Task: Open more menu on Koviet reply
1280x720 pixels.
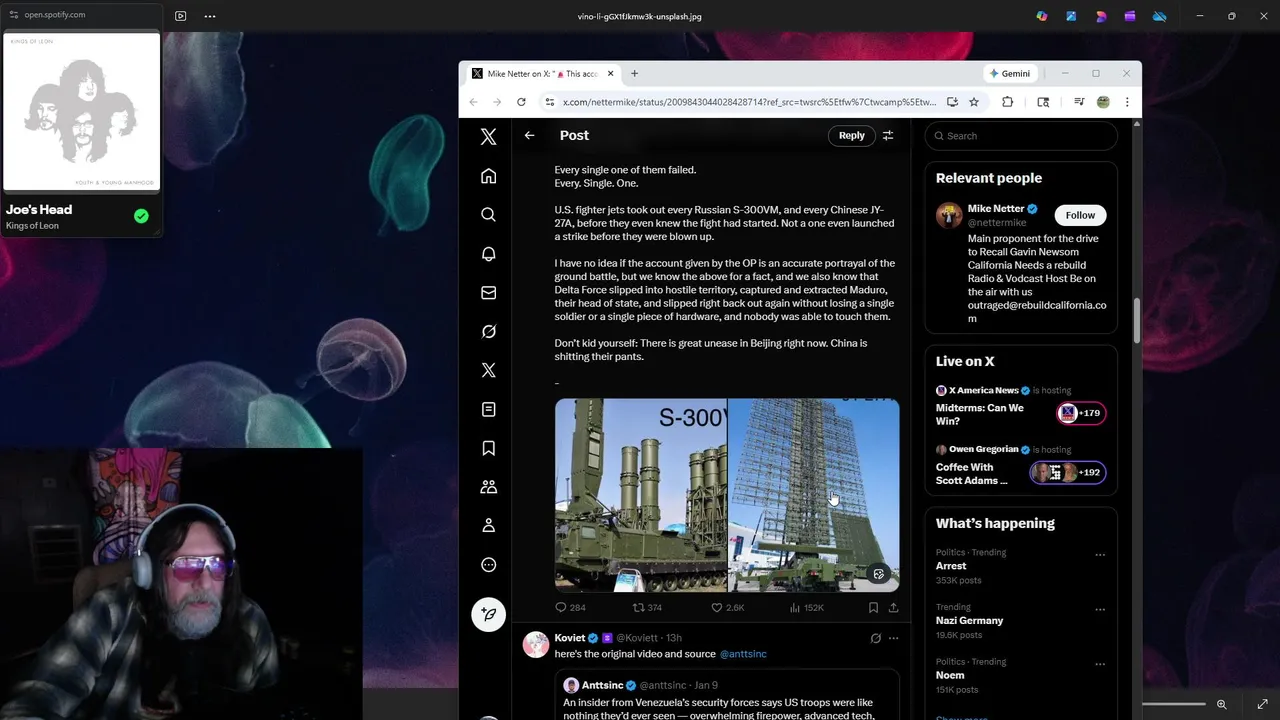Action: point(893,638)
